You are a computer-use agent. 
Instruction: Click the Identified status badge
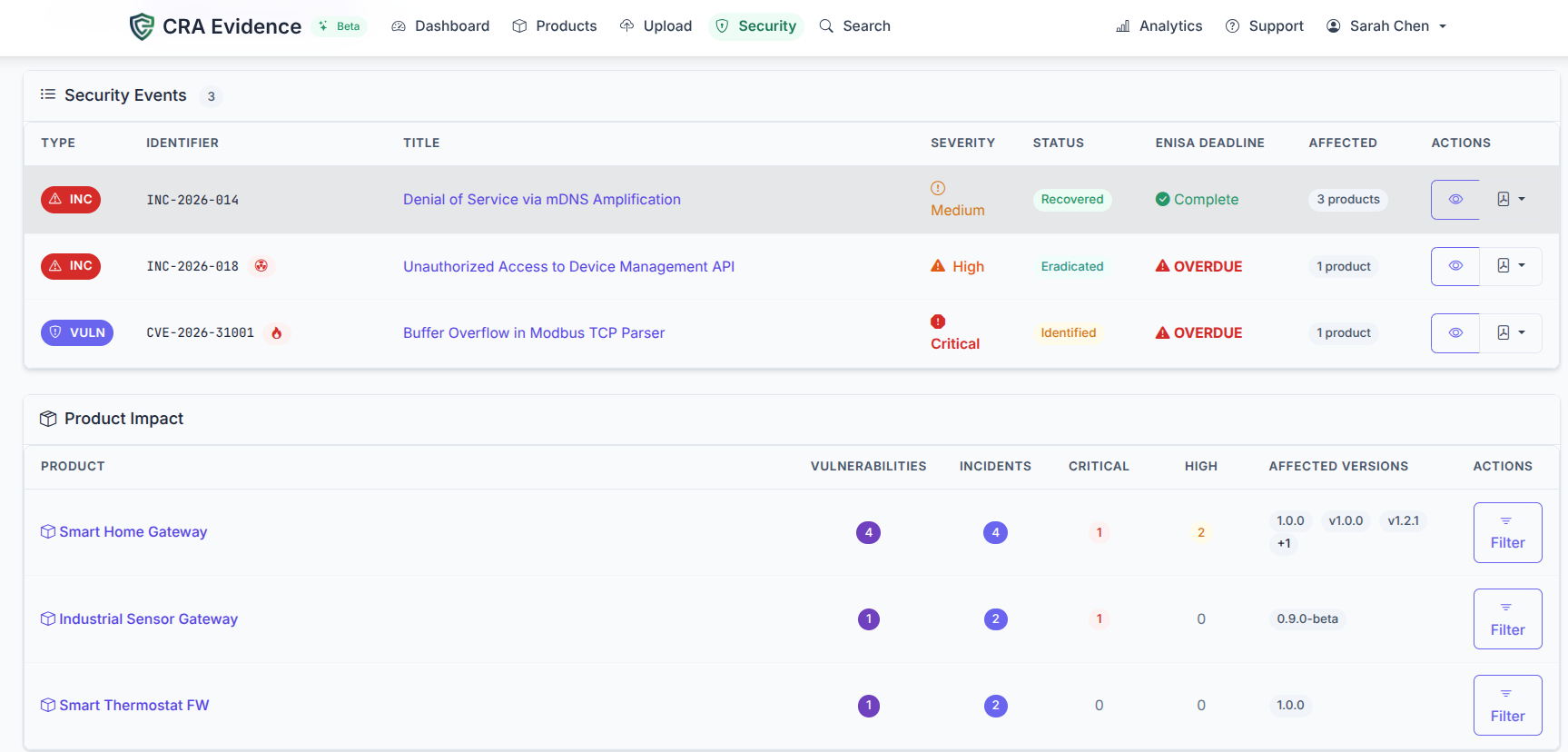(1069, 333)
